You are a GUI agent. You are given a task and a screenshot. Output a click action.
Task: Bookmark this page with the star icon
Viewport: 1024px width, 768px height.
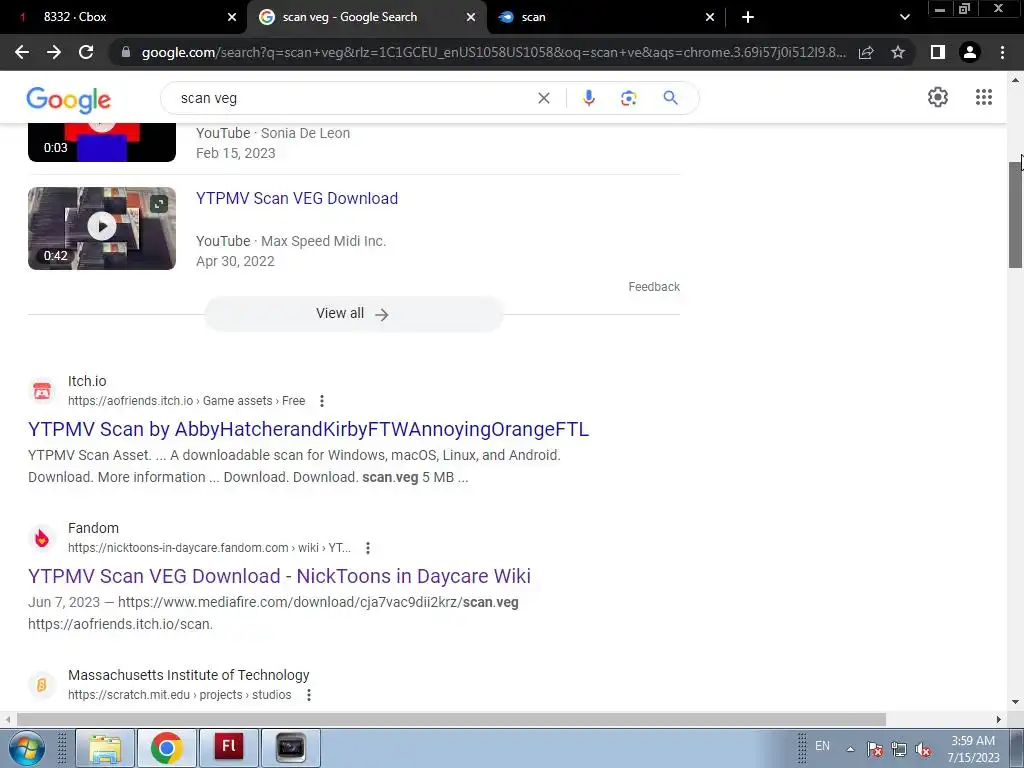click(x=898, y=52)
